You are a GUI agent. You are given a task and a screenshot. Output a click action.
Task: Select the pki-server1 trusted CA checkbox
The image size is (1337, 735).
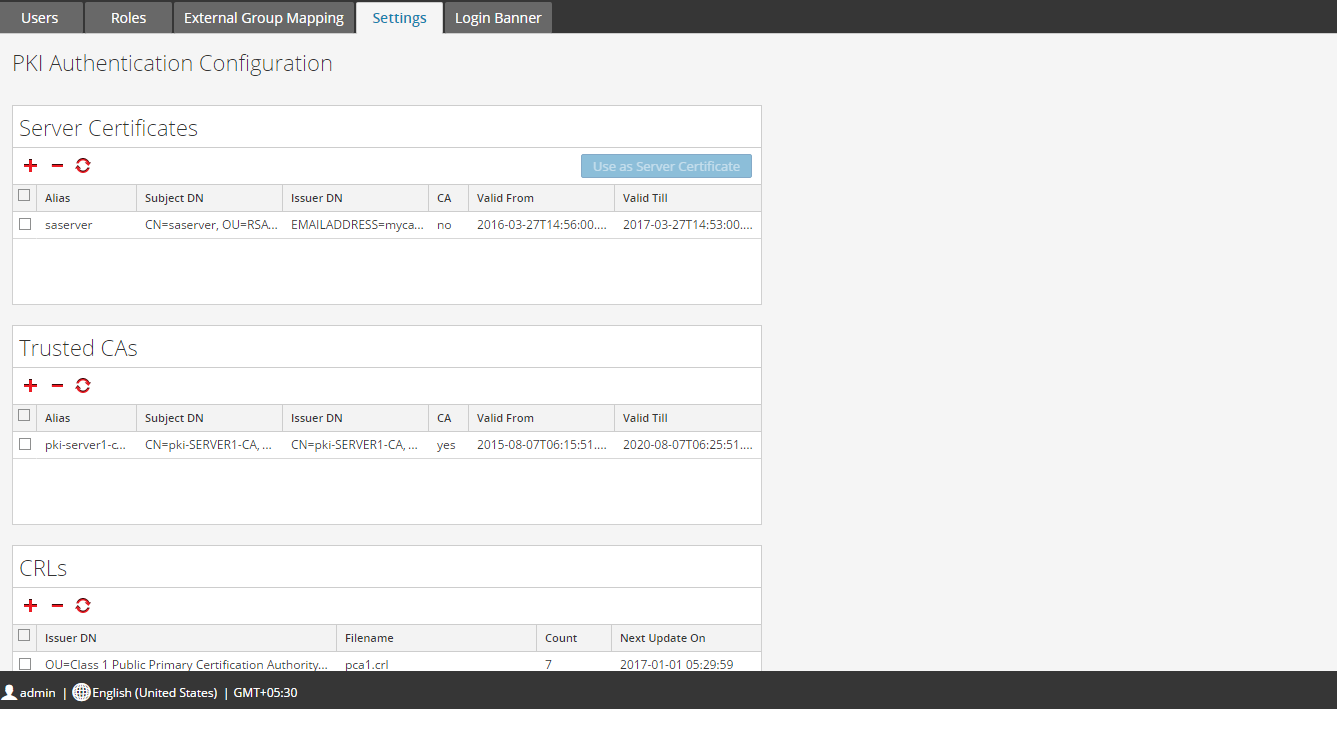25,445
